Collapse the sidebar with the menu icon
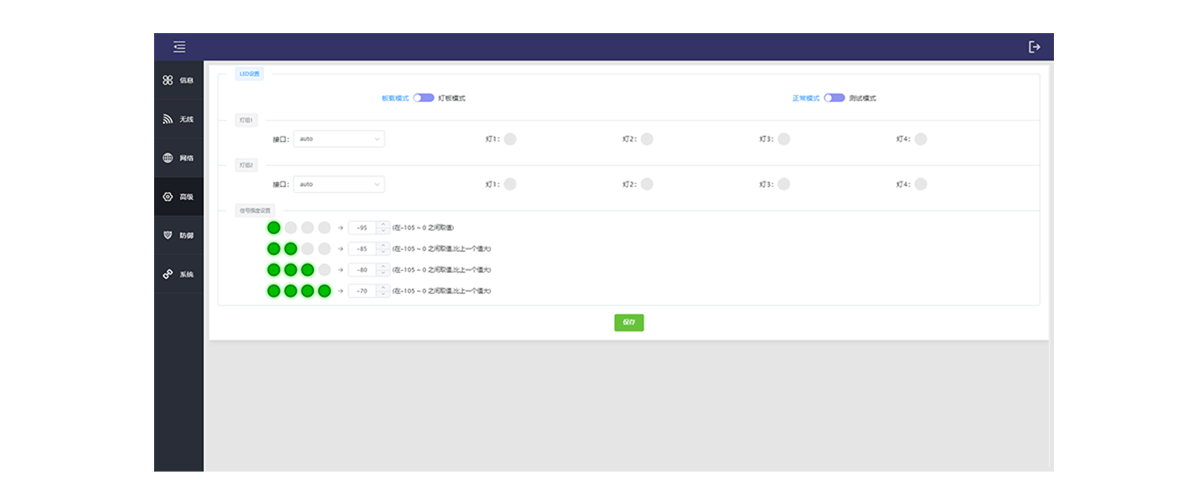The image size is (1200, 501). click(178, 47)
